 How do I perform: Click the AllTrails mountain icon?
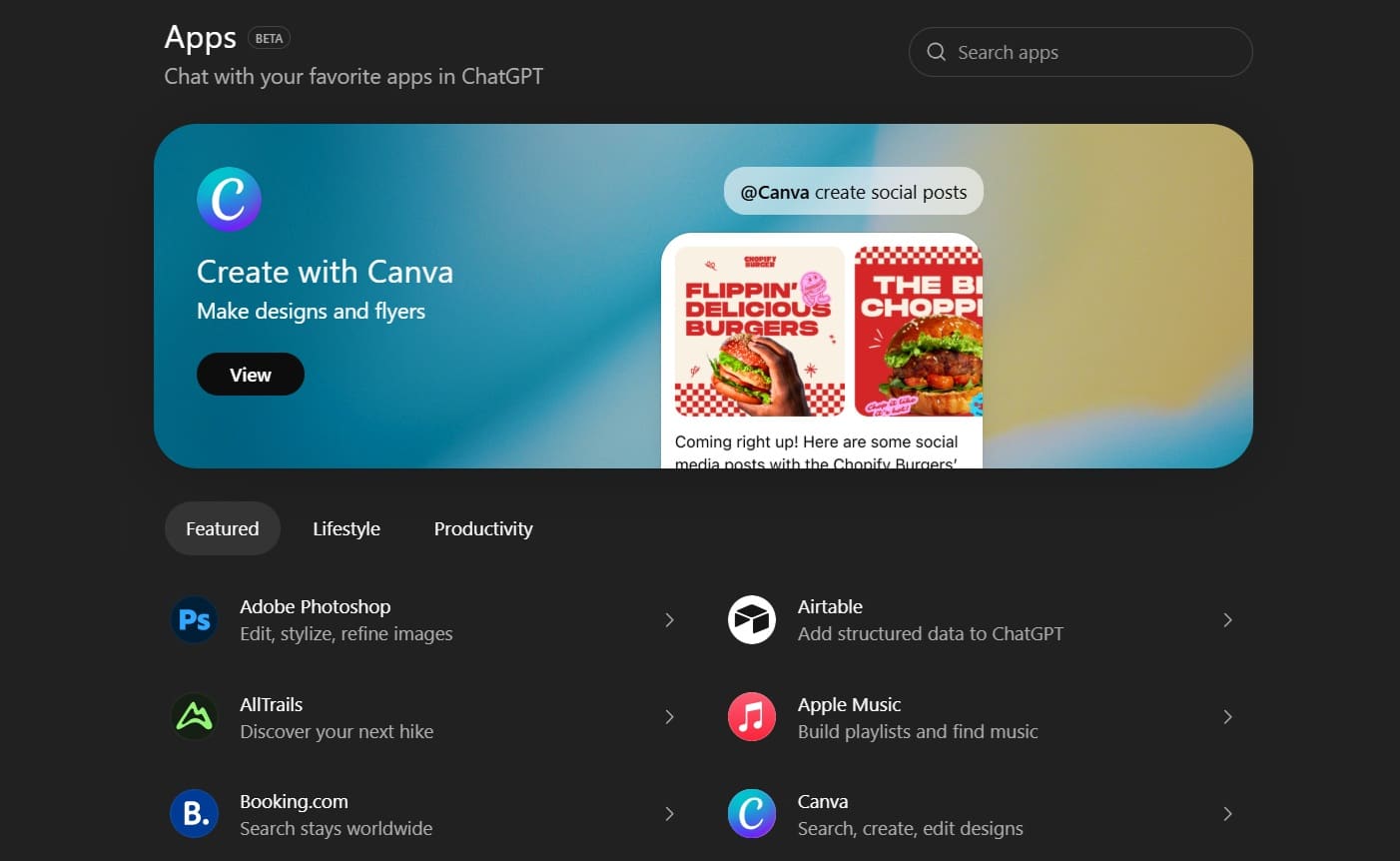(194, 716)
